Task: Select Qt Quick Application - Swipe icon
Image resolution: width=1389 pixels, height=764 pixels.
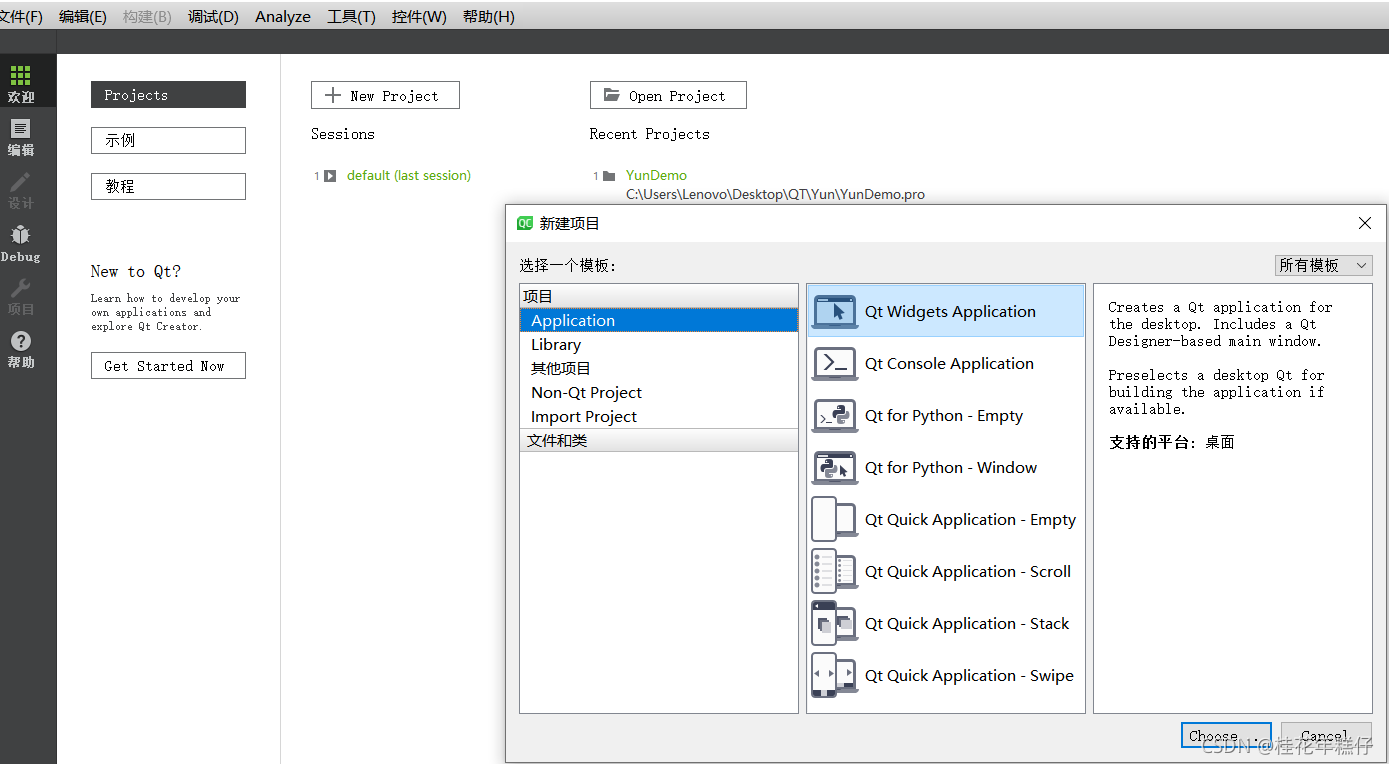Action: tap(834, 676)
